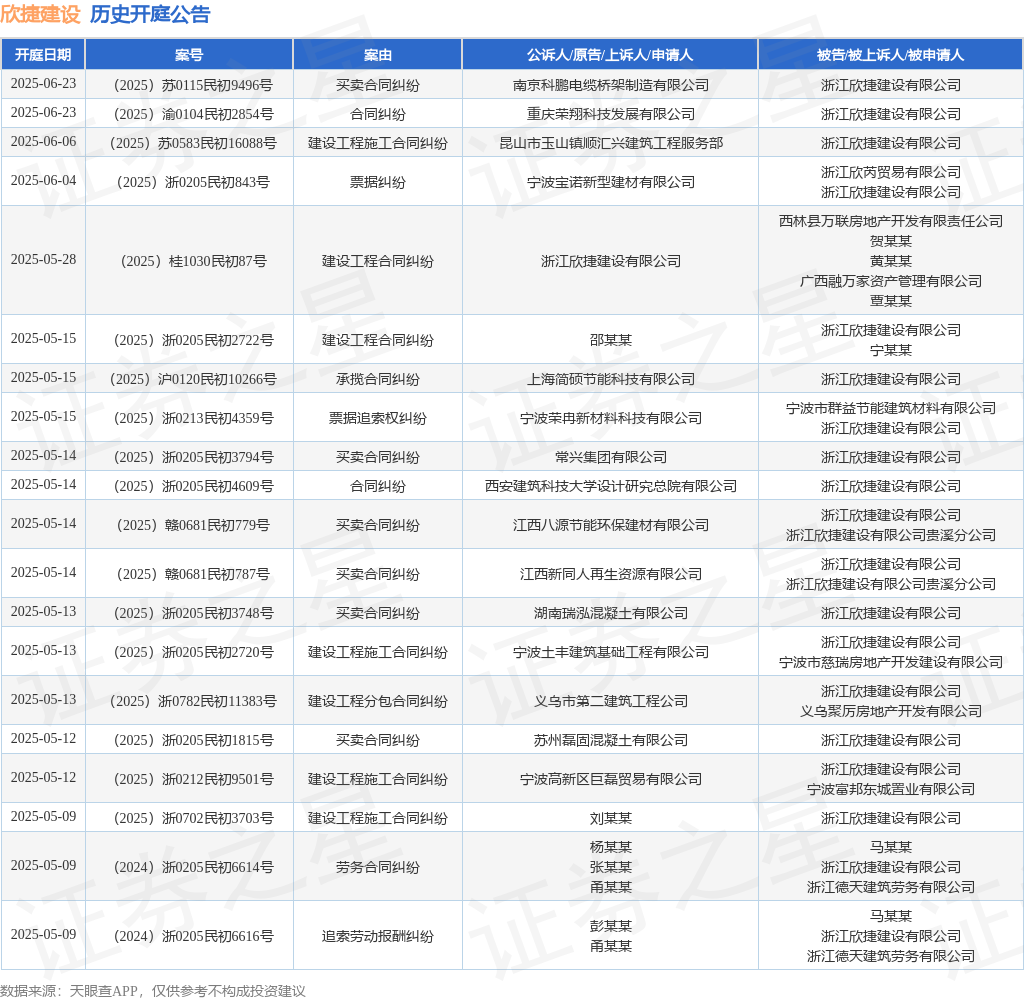The height and width of the screenshot is (1000, 1024).
Task: Select case number (2025)桂1030民初87号
Action: [x=189, y=261]
